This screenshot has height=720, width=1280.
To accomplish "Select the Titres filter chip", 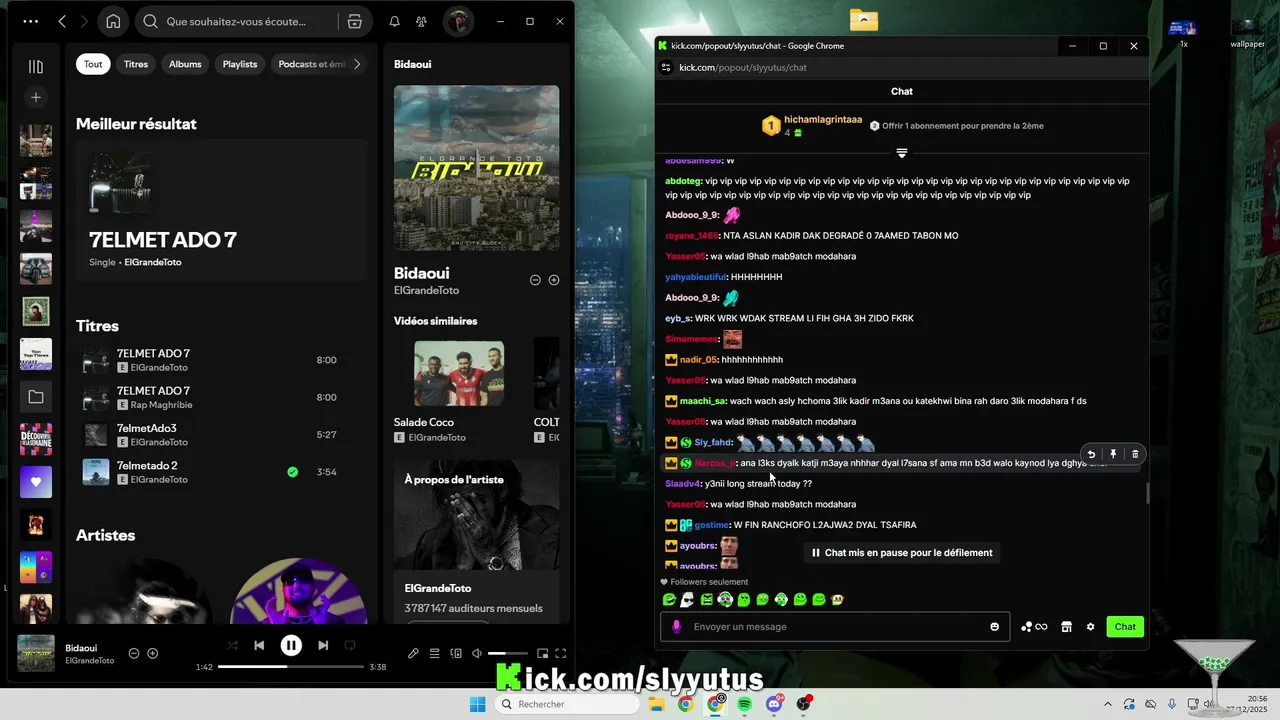I will pyautogui.click(x=136, y=64).
